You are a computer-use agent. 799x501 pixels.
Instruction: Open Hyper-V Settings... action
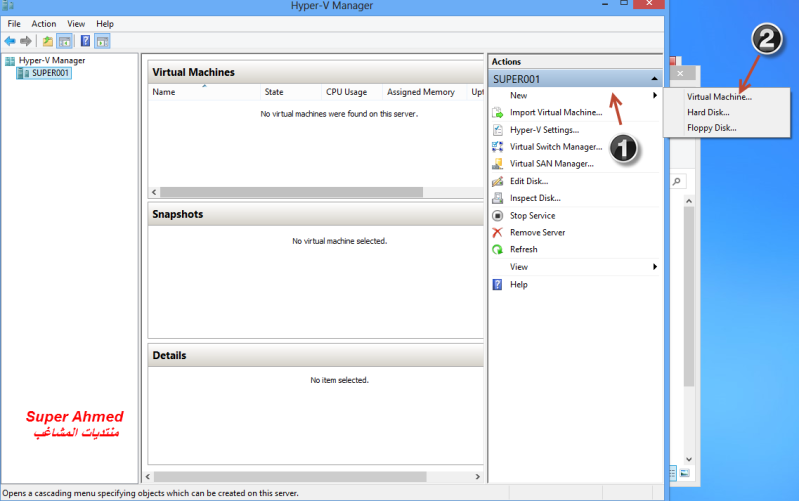click(544, 130)
